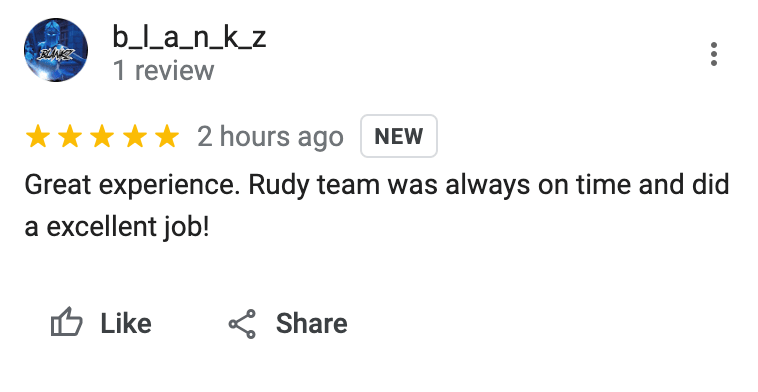Click the NEW badge
The width and height of the screenshot is (758, 392).
click(399, 136)
